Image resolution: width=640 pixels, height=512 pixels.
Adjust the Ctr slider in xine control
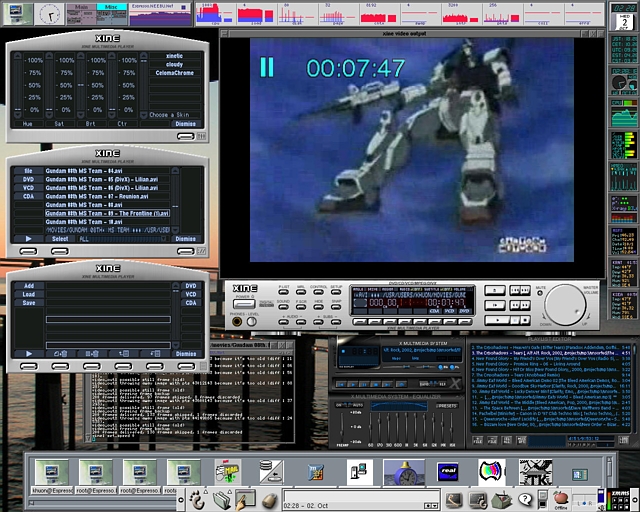112,85
